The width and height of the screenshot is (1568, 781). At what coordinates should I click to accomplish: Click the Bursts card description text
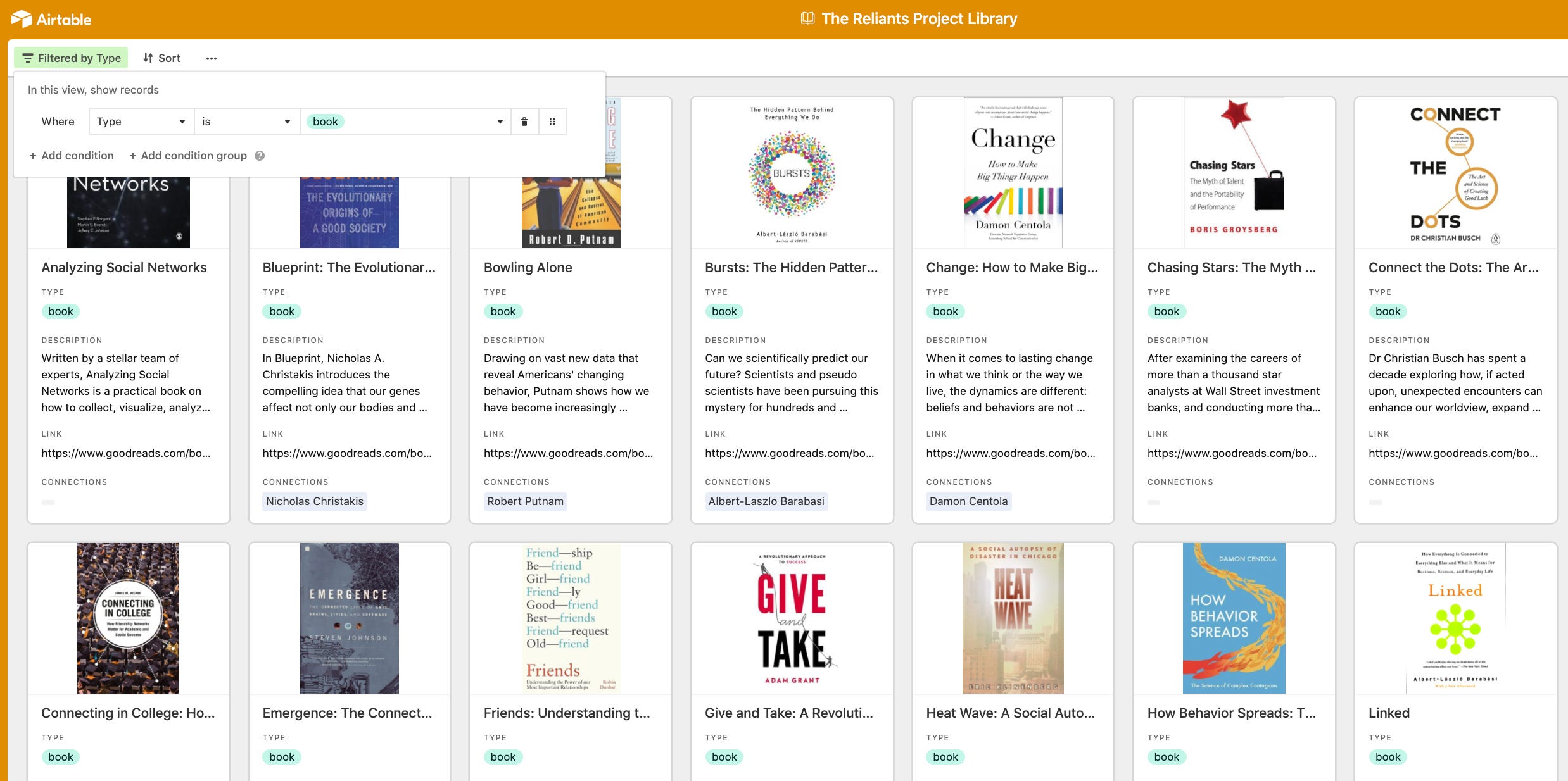792,383
